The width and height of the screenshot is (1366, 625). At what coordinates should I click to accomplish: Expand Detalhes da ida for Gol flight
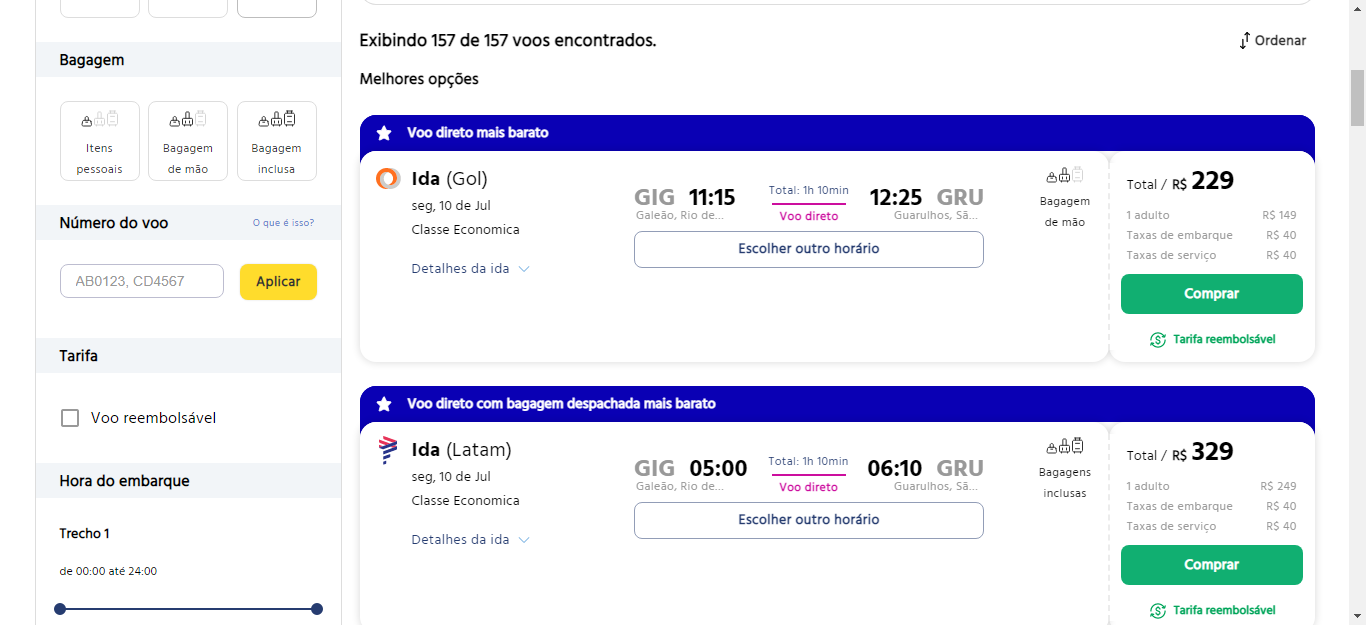470,269
